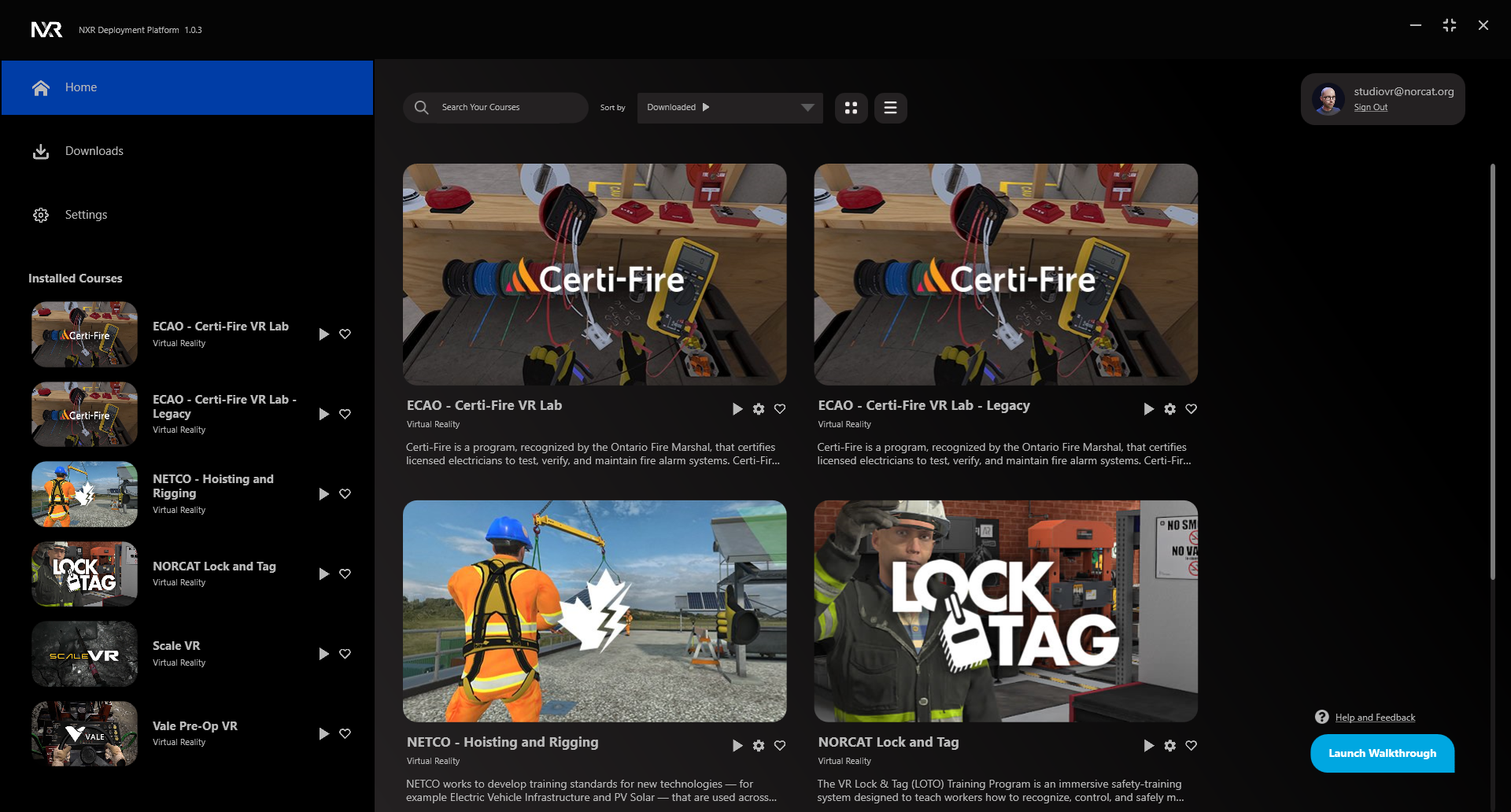Click the course list vertical scrollbar

[x=1492, y=371]
